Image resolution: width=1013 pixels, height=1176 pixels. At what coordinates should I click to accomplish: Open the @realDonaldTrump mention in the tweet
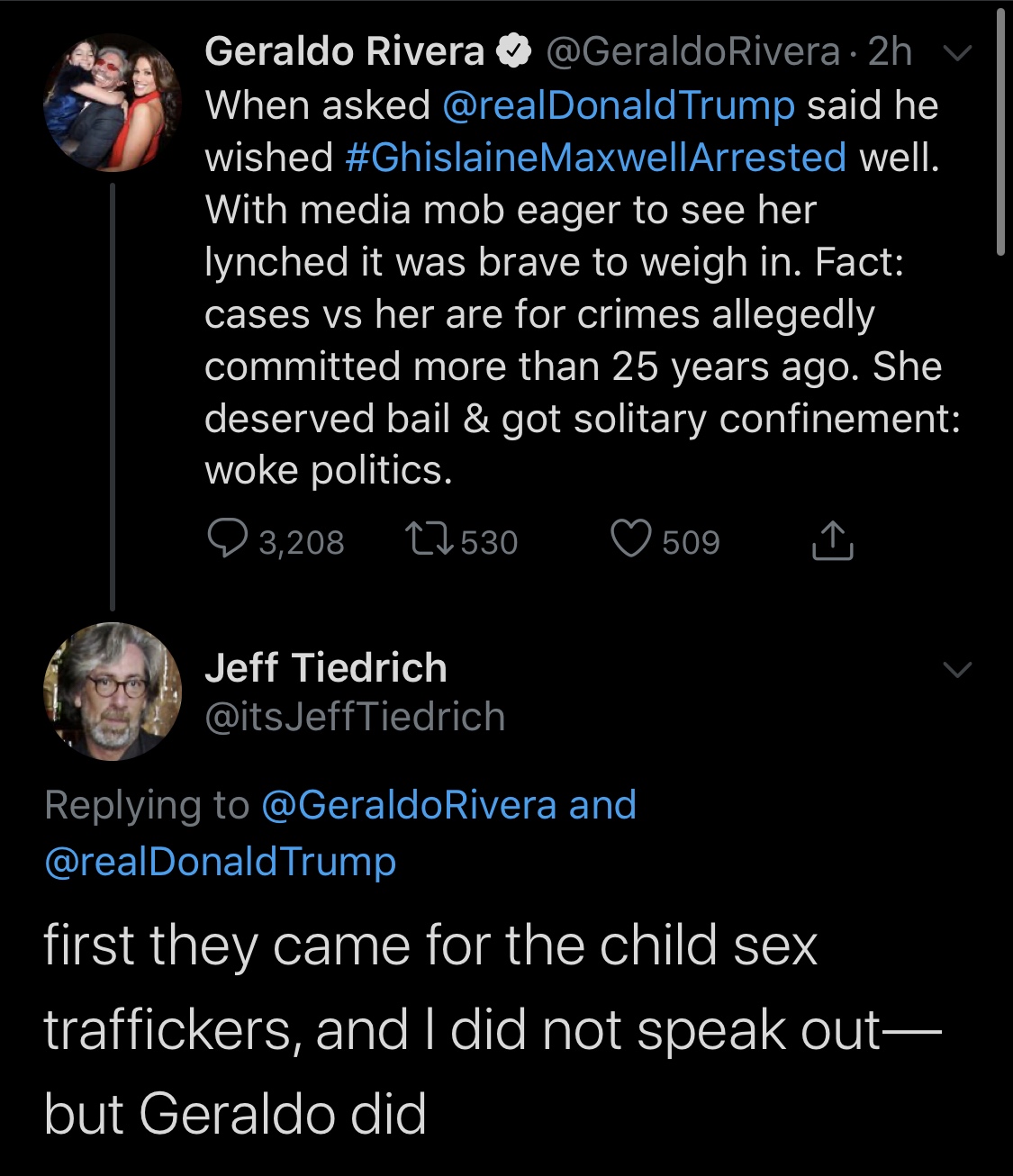click(x=619, y=105)
